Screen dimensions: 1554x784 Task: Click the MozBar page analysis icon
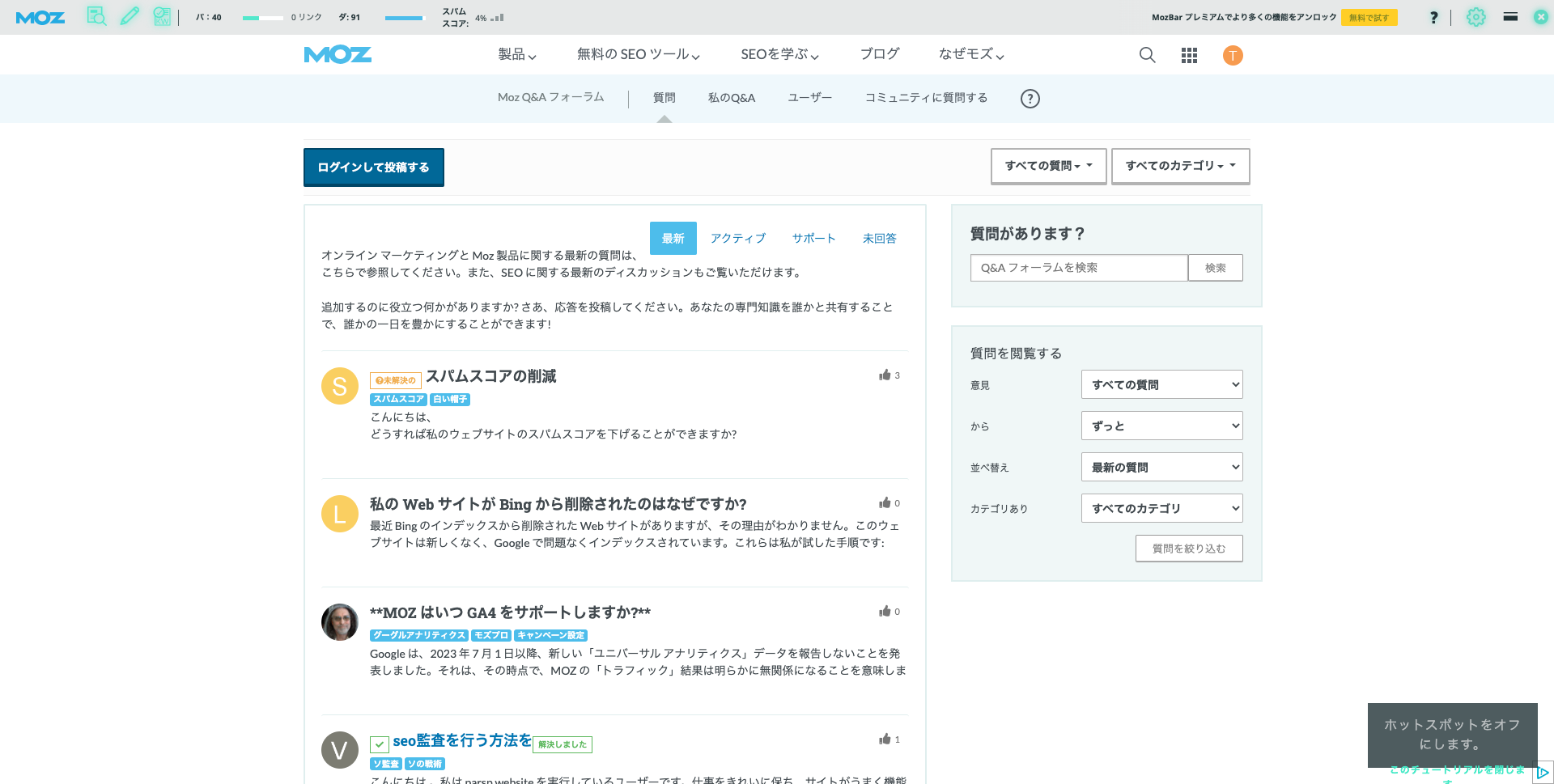96,16
